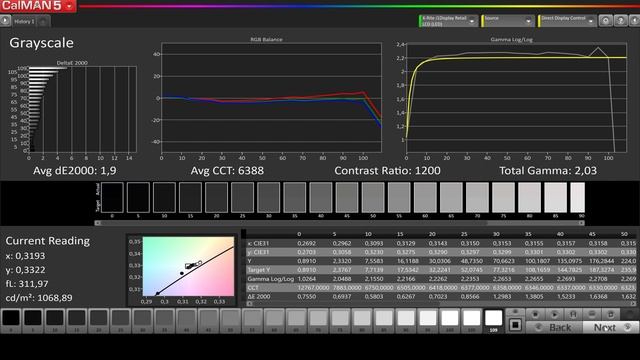Open the CalMAN 5 main menu arrow
This screenshot has height=360, width=640.
tap(69, 6)
